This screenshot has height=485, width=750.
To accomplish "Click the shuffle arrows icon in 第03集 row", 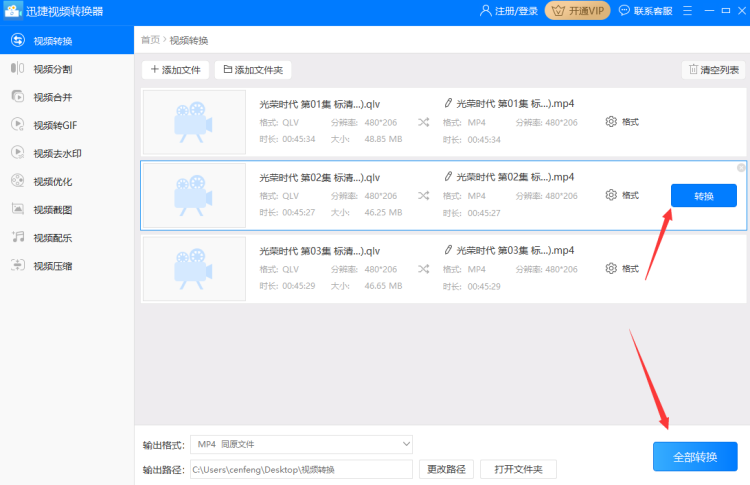I will pos(423,269).
